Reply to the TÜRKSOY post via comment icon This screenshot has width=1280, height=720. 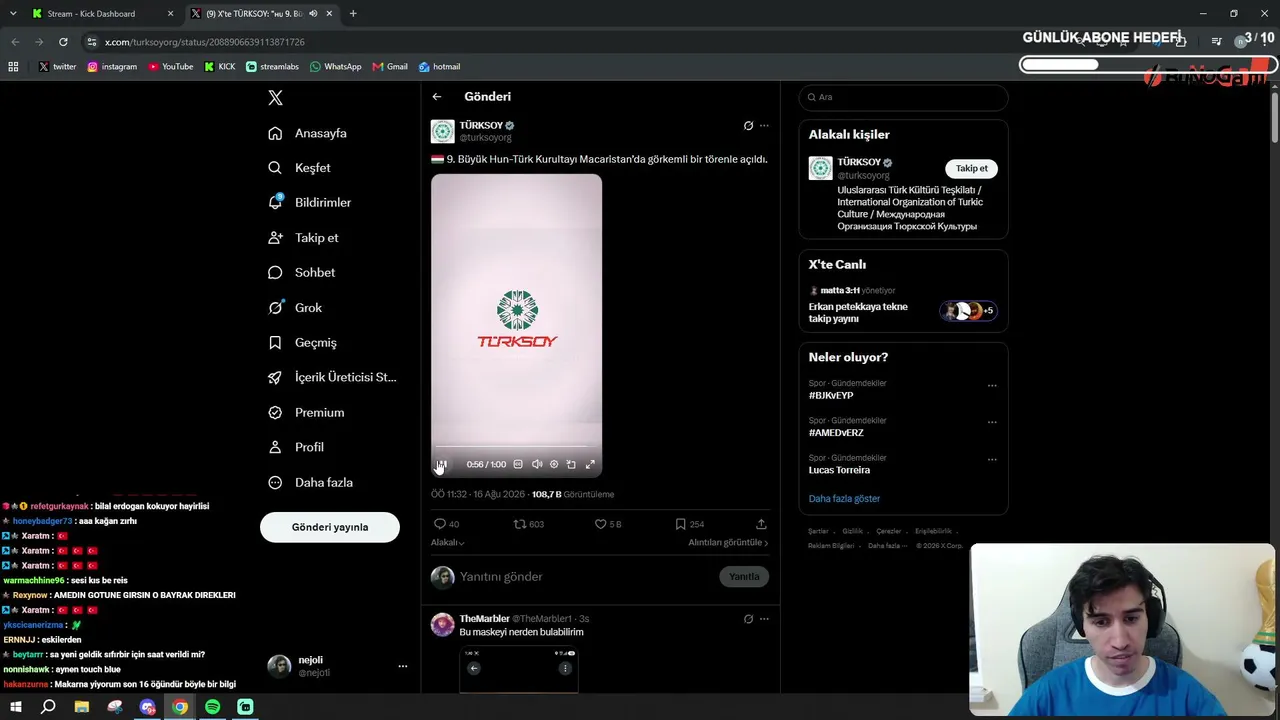(440, 524)
